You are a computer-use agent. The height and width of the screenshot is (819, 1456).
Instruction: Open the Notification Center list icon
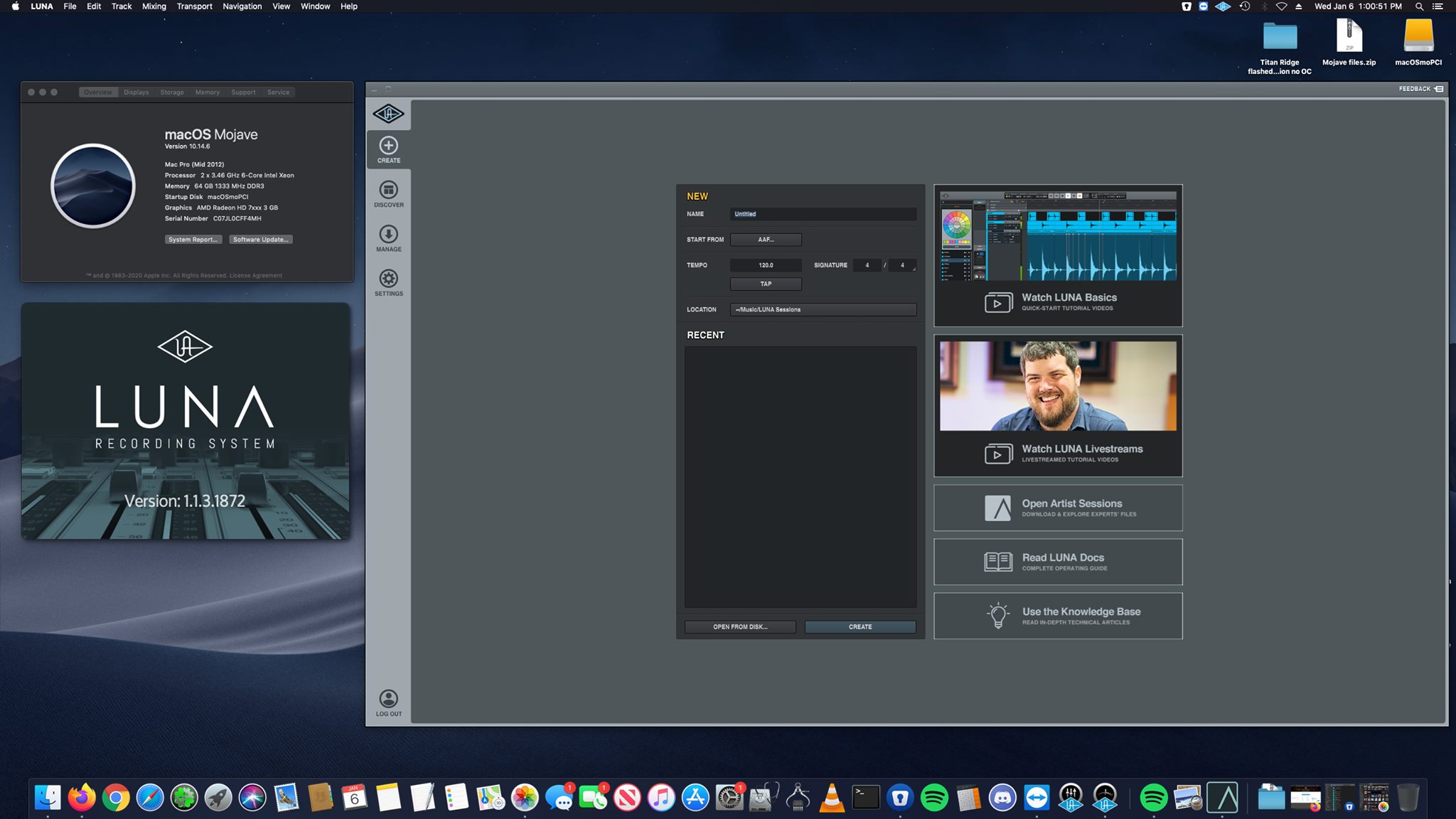point(1438,6)
